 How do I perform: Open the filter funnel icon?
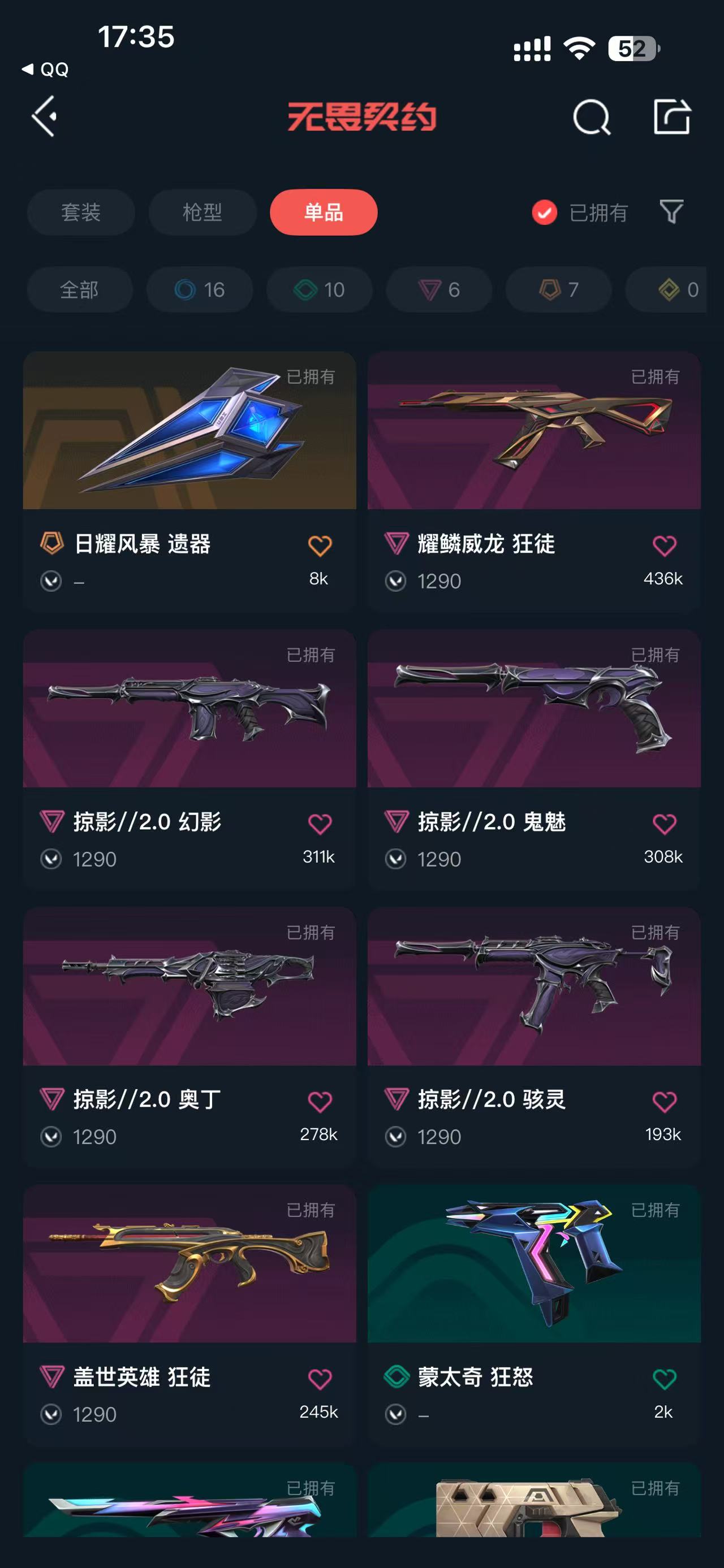[671, 212]
